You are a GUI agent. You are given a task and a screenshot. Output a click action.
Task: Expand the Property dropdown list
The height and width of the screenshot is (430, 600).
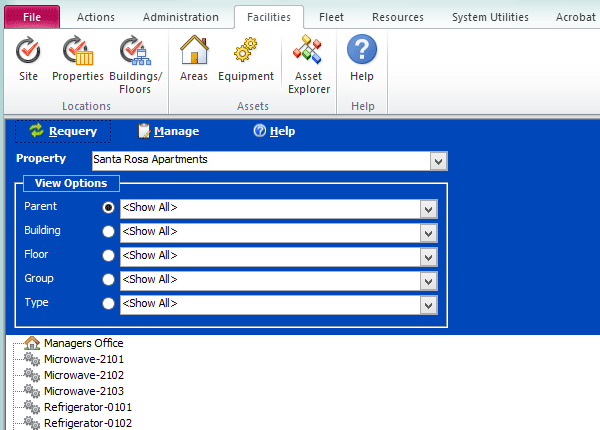click(437, 160)
